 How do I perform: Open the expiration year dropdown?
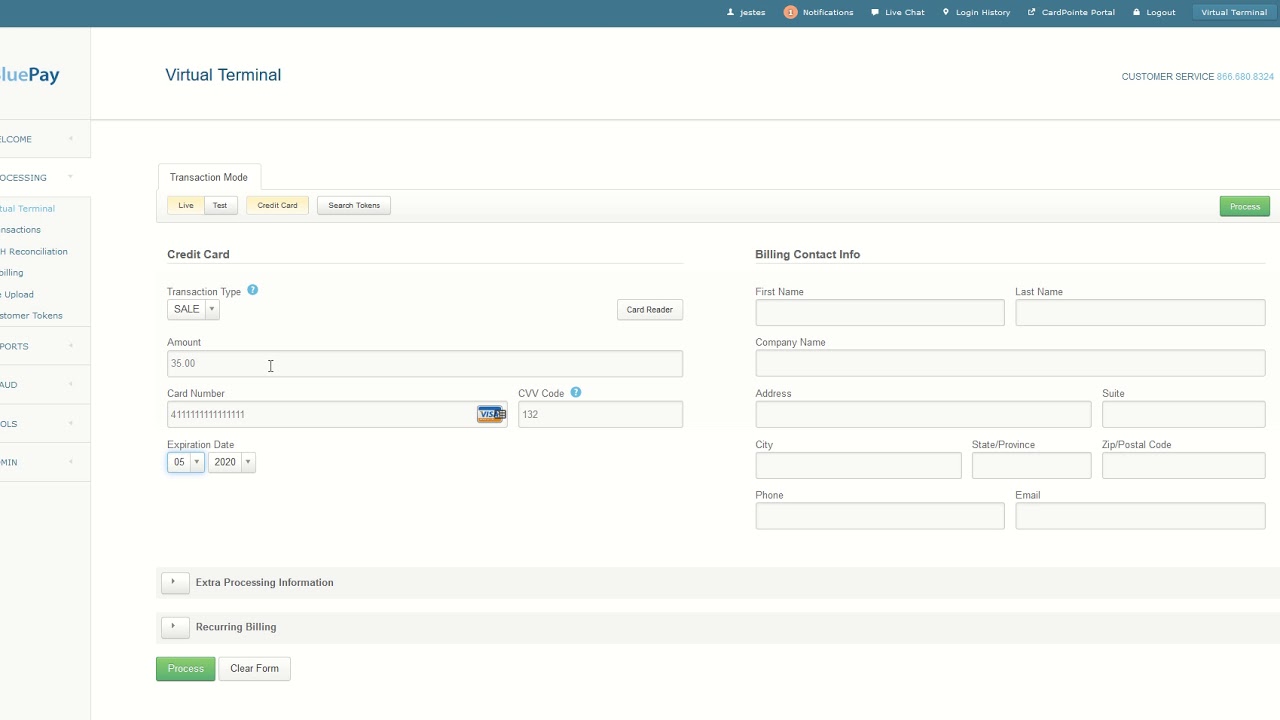point(232,462)
